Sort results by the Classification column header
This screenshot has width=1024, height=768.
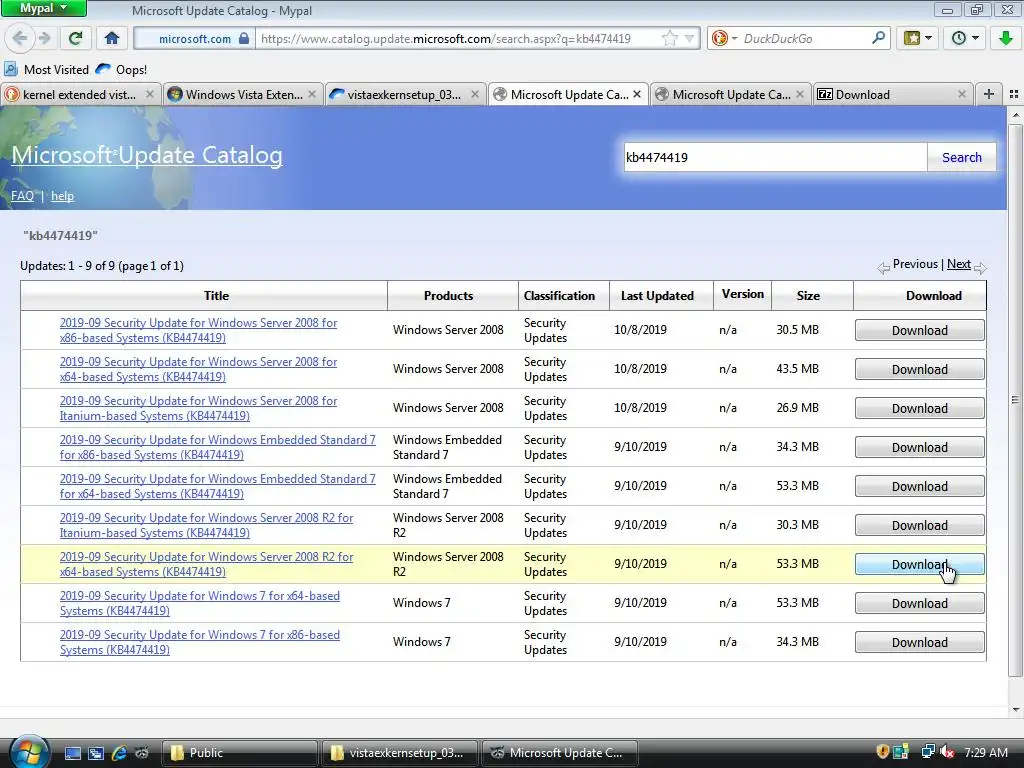click(x=559, y=296)
